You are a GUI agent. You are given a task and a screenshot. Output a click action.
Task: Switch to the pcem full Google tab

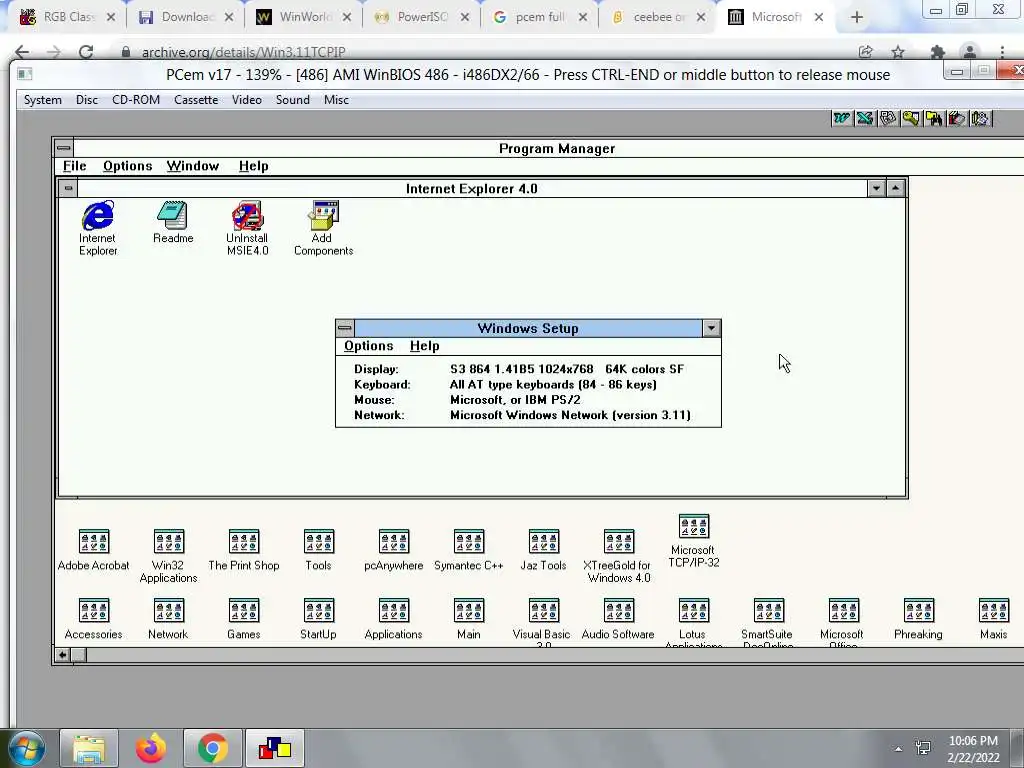(539, 17)
